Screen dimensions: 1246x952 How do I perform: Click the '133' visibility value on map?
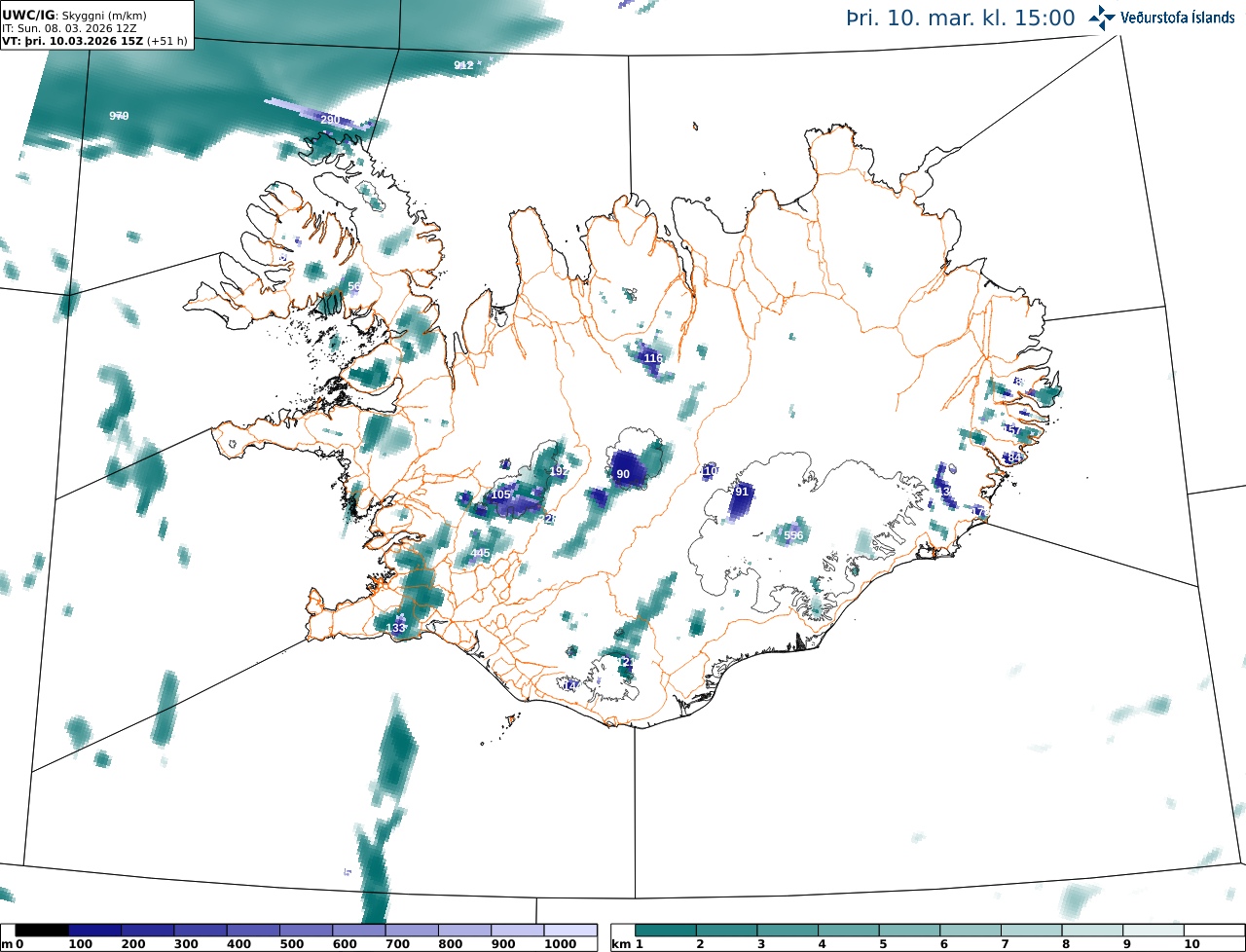pos(396,628)
